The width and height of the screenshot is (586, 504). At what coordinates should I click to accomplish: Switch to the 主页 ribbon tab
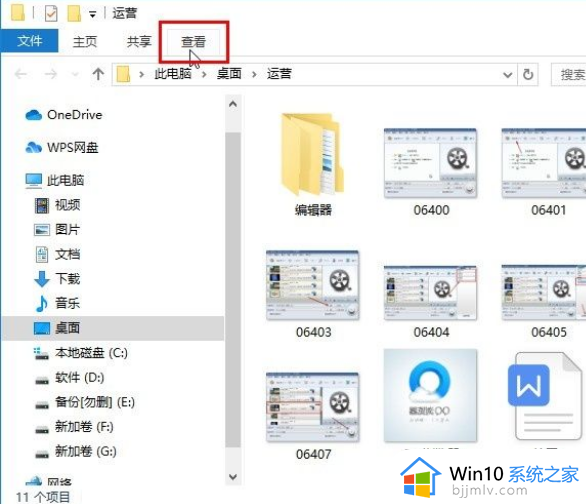coord(85,41)
